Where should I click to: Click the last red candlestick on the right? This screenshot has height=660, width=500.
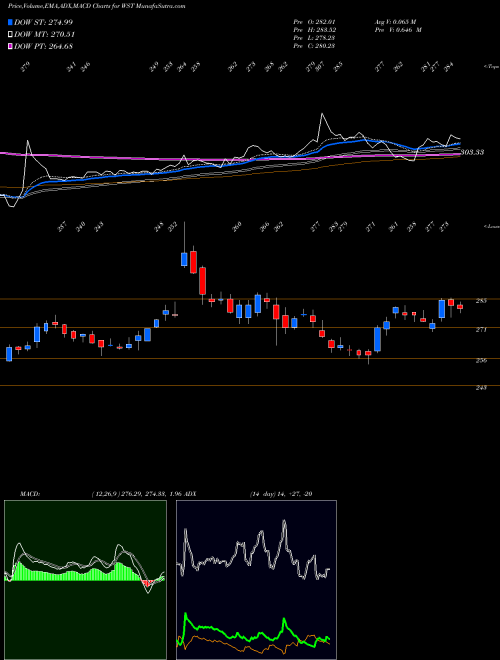pos(460,307)
